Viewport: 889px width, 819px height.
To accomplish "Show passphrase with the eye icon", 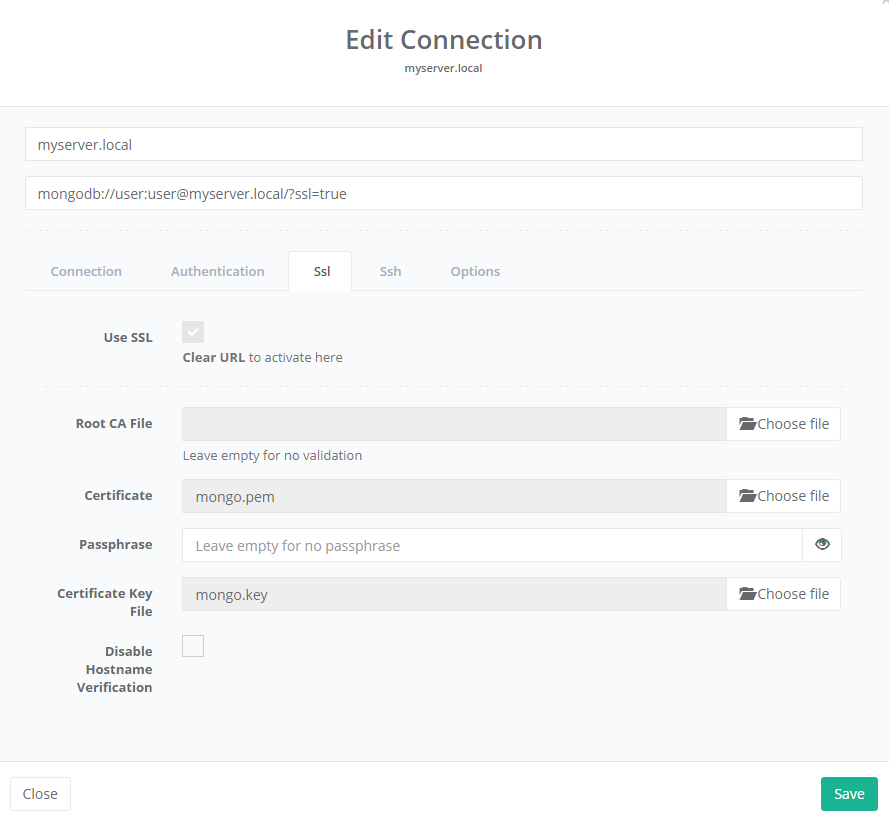I will [822, 545].
